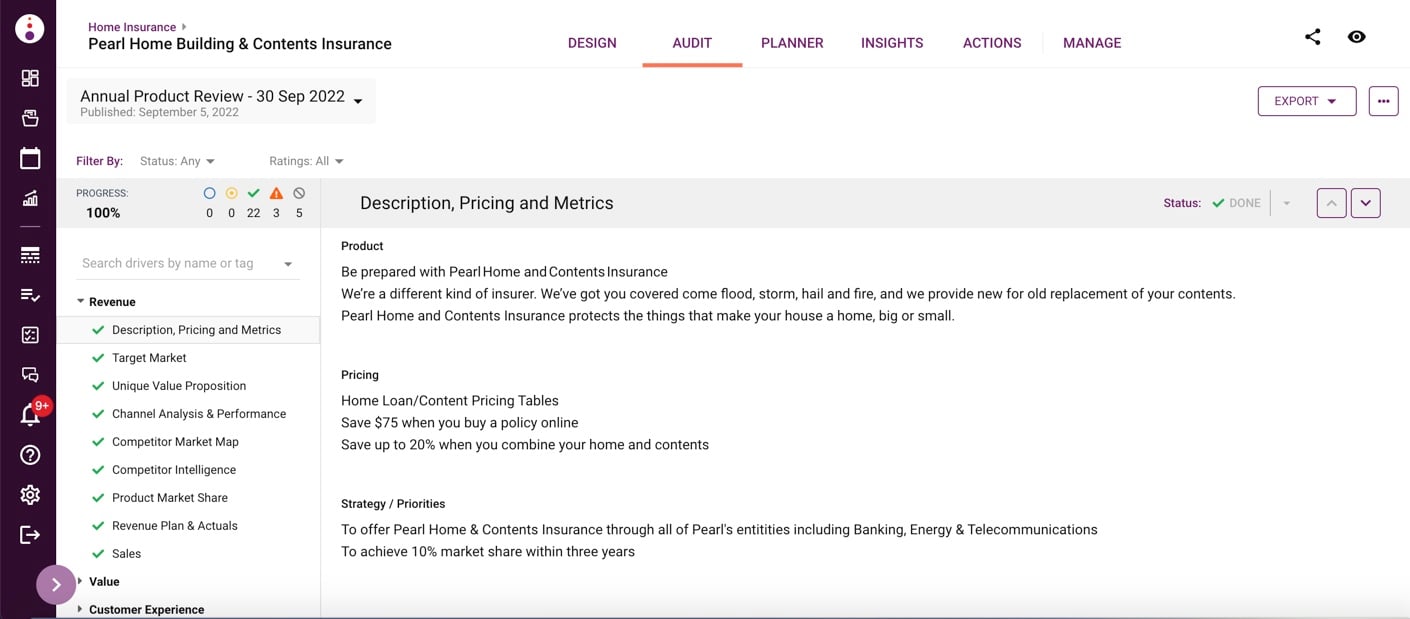The width and height of the screenshot is (1410, 619).
Task: Click the EXPORT button
Action: click(1306, 101)
